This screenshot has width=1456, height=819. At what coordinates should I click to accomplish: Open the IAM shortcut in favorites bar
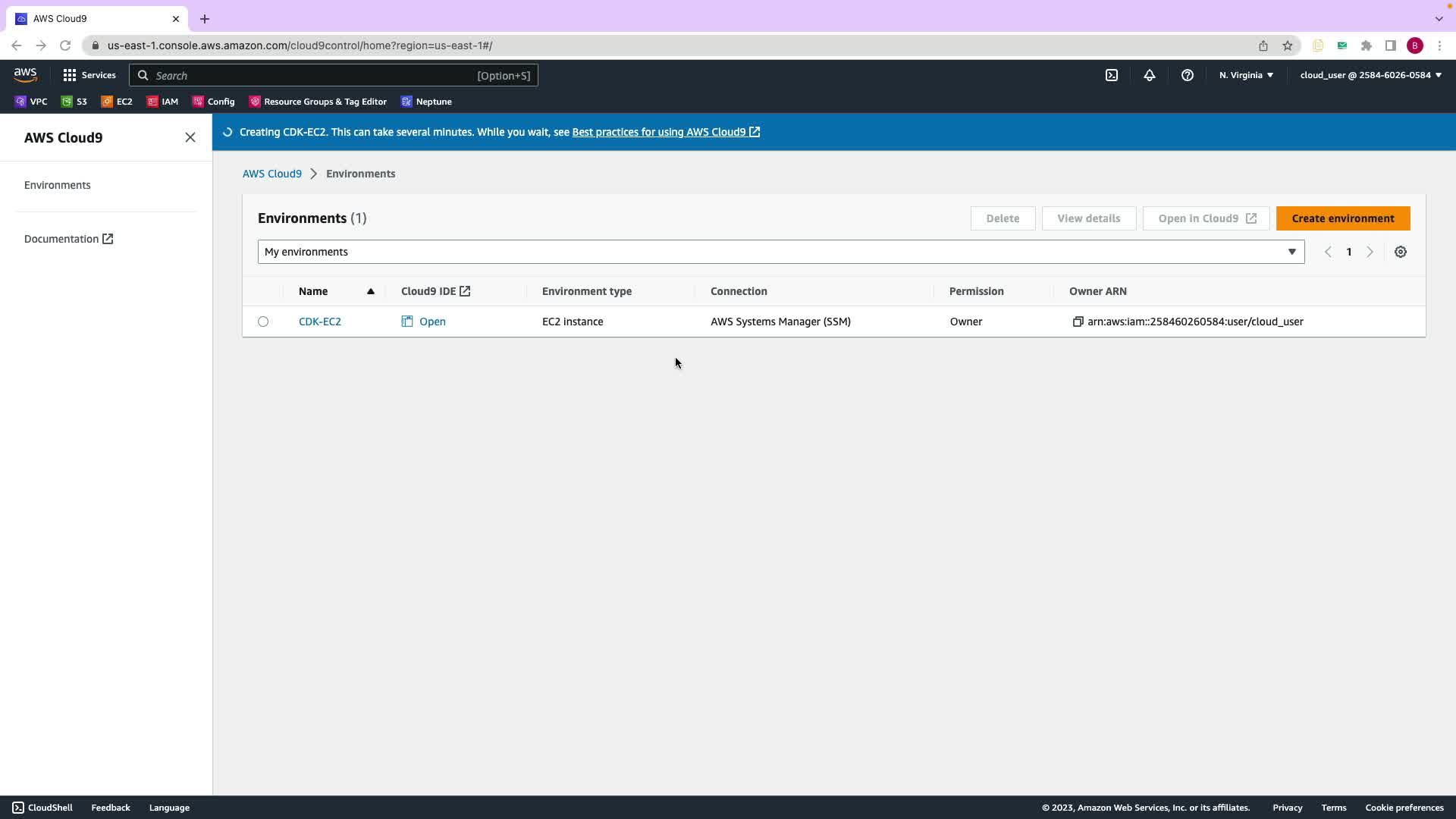[162, 102]
